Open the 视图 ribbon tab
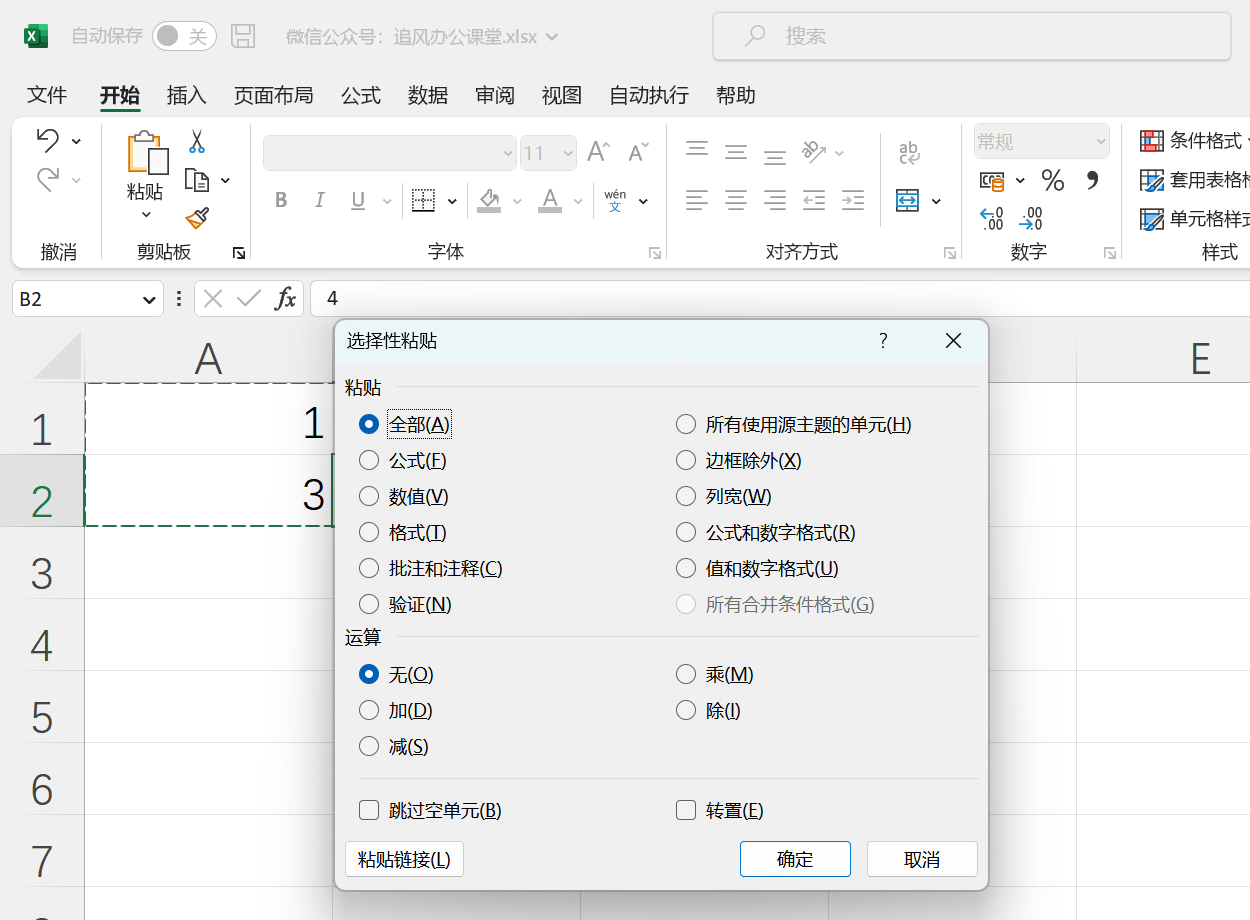This screenshot has height=920, width=1250. pyautogui.click(x=562, y=95)
